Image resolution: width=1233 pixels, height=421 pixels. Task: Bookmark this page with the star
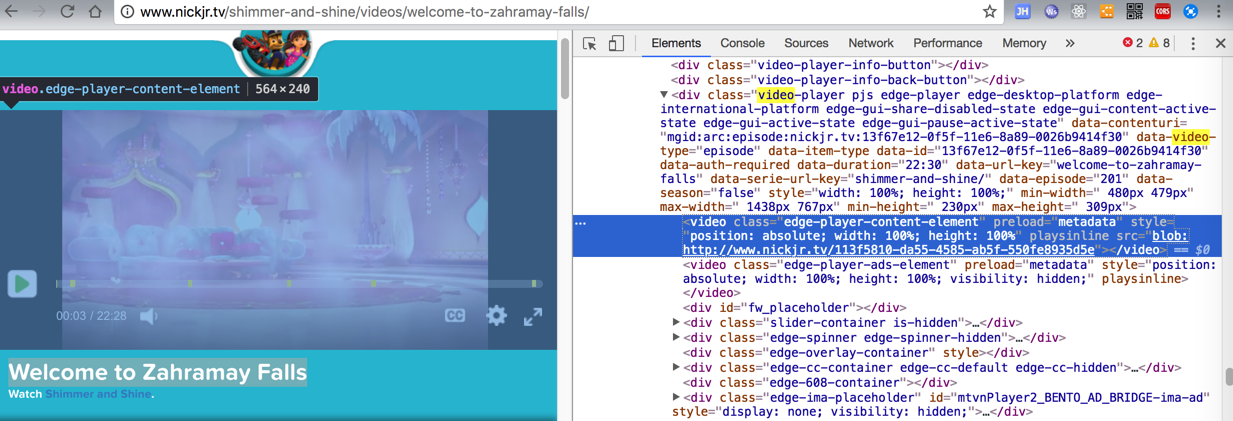point(989,12)
